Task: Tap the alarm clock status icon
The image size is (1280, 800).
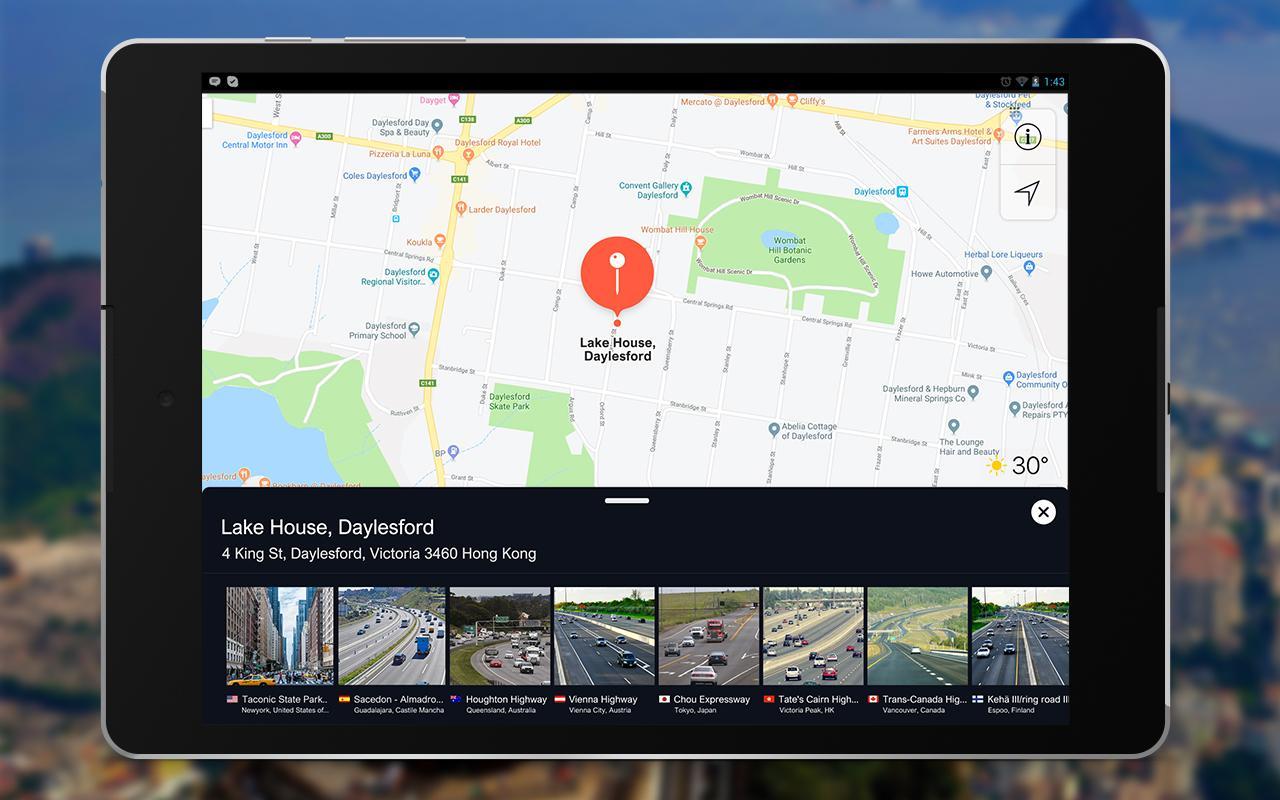Action: point(1006,82)
